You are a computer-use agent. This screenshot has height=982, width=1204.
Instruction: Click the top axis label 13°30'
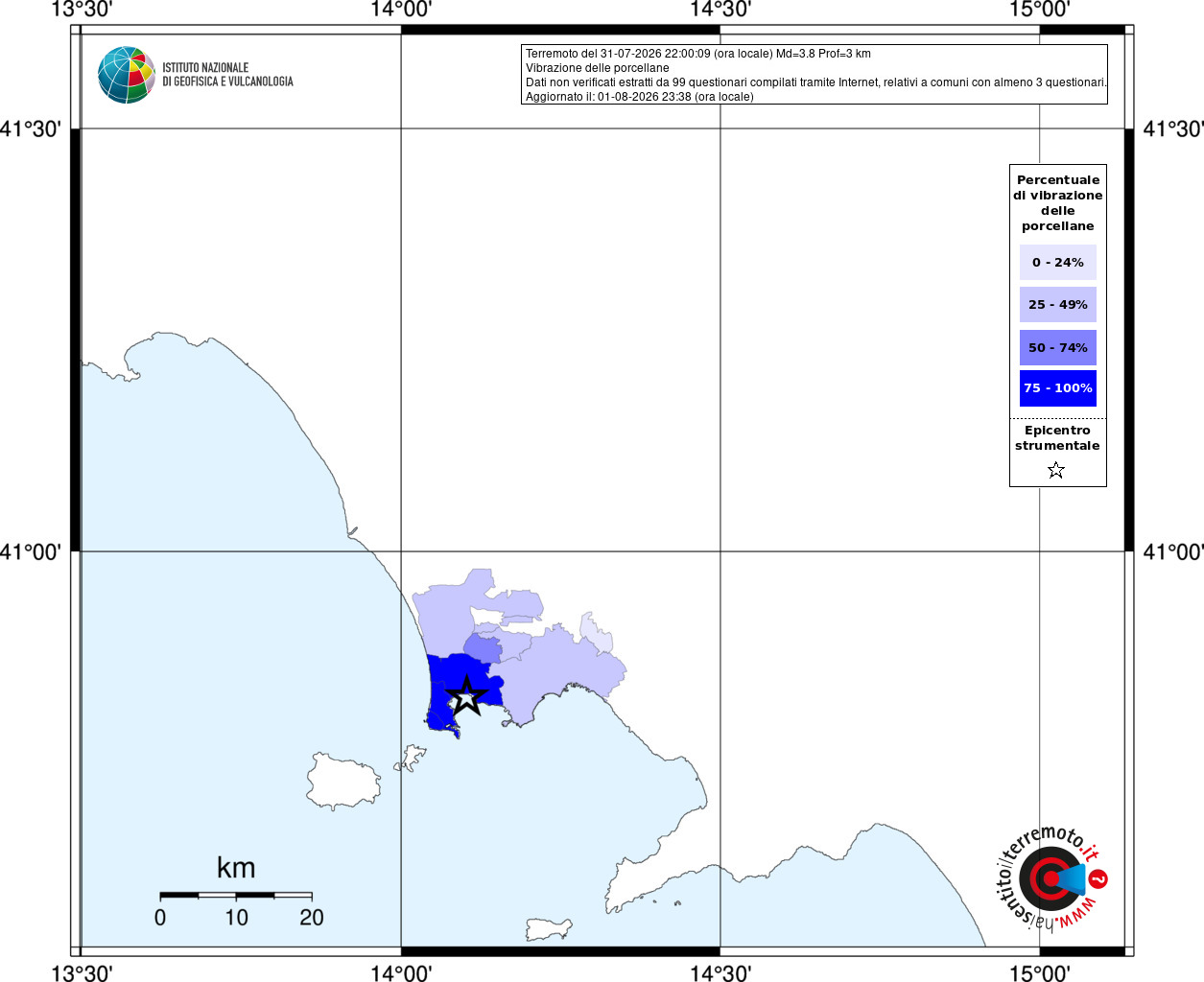(82, 10)
